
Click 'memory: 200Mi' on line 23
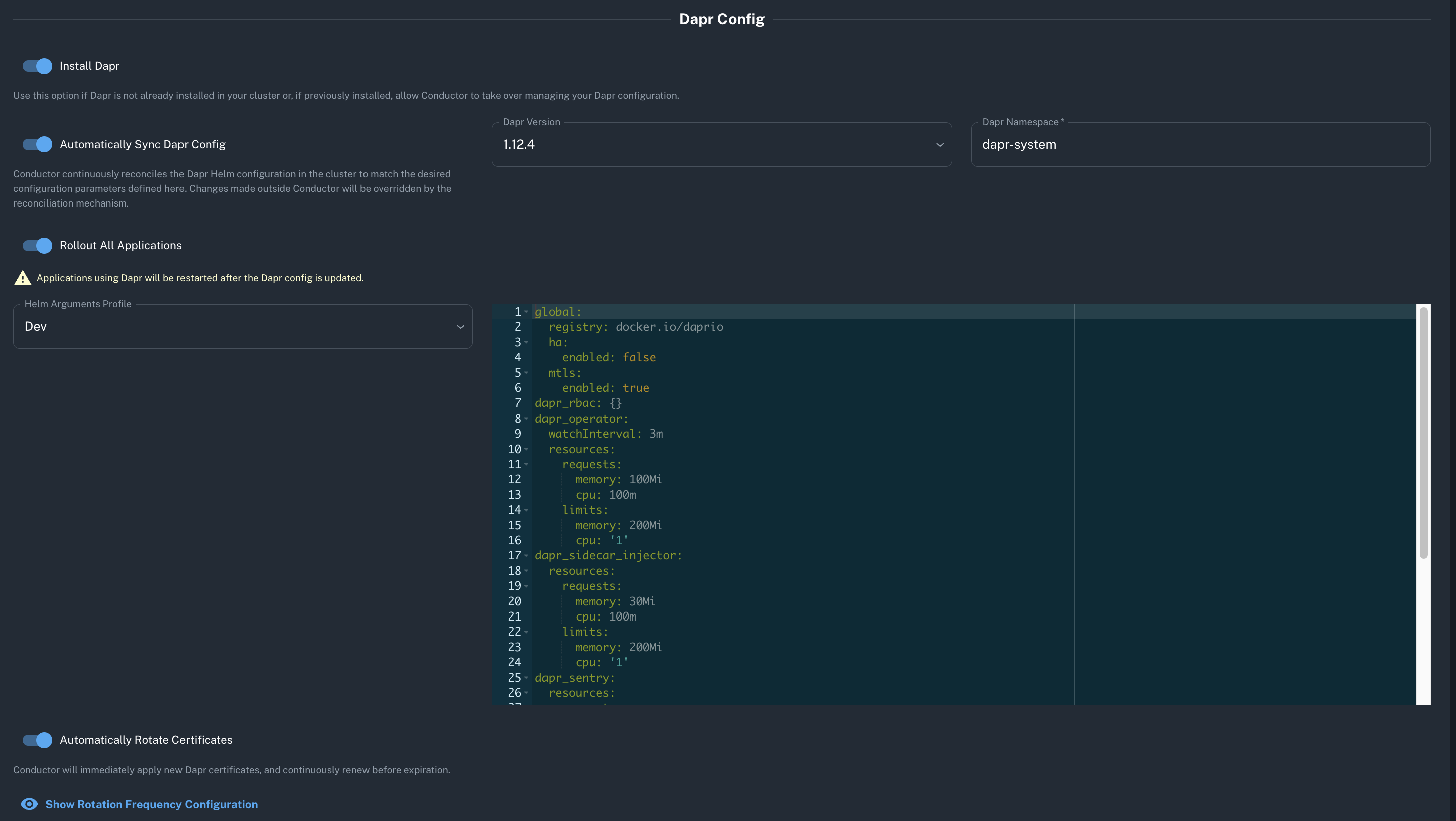(618, 648)
